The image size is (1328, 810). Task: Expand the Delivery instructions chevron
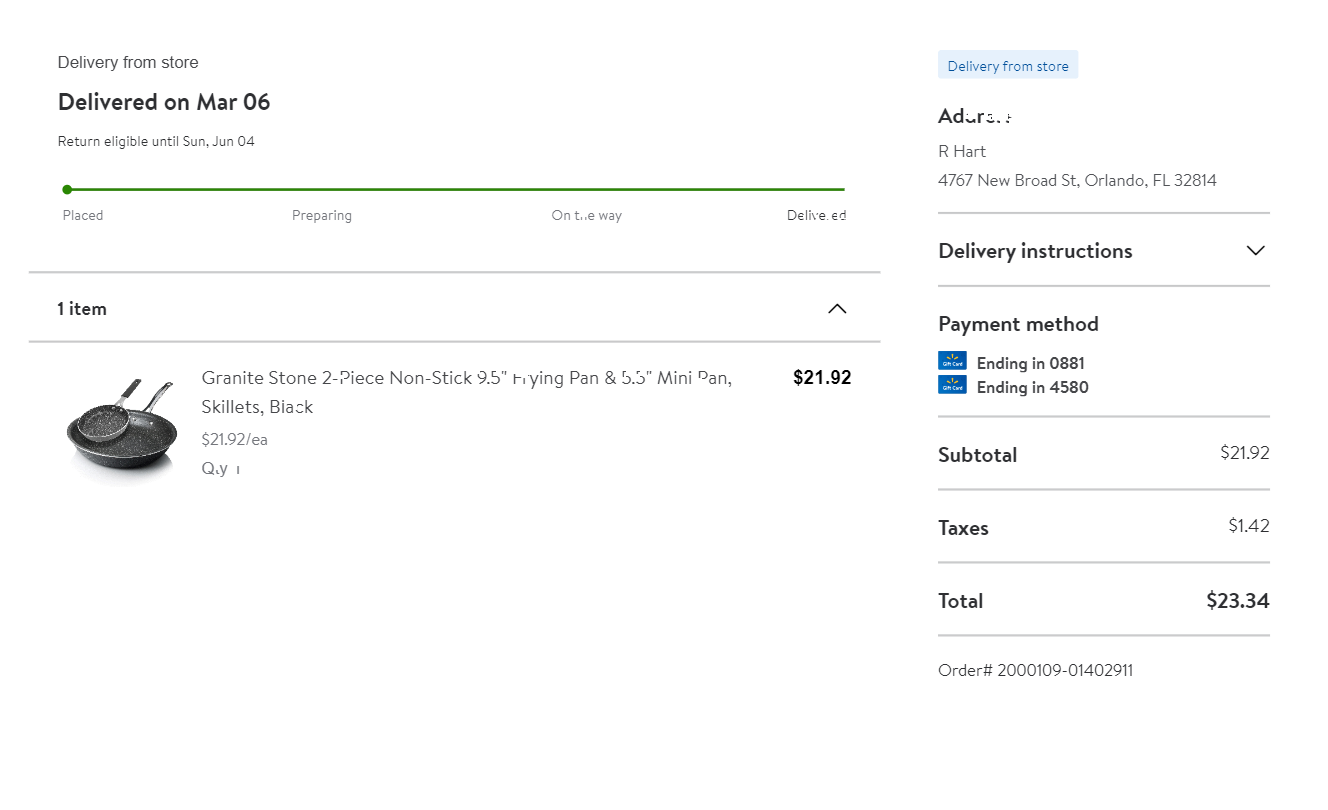[x=1256, y=251]
